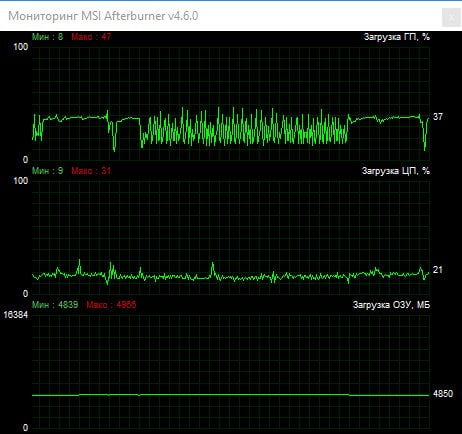Select the 'Загрузка ЦП, %' graph title
Image resolution: width=462 pixels, height=434 pixels.
click(396, 171)
